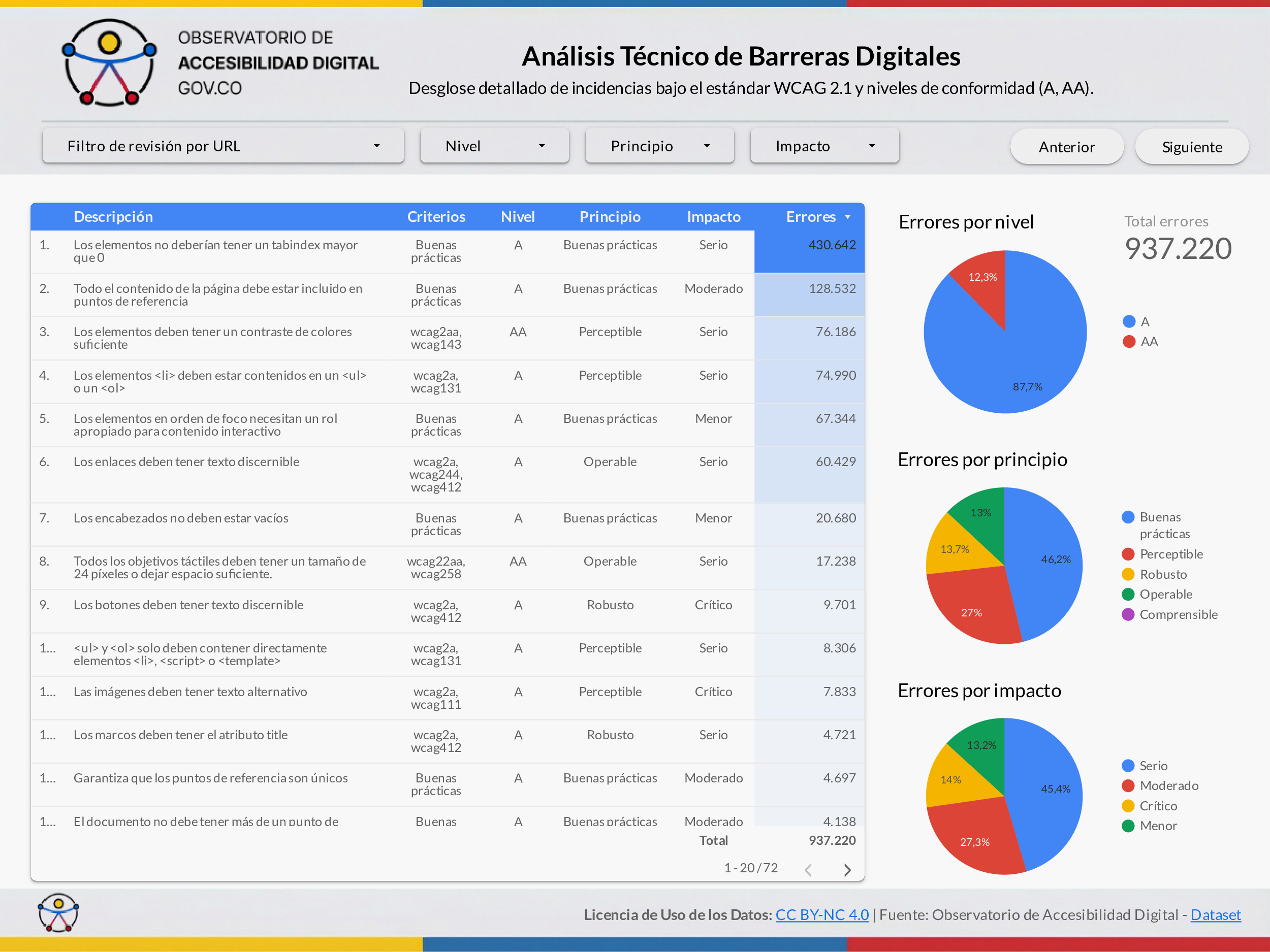The width and height of the screenshot is (1270, 952).
Task: Expand the Principio filter dropdown
Action: 660,146
